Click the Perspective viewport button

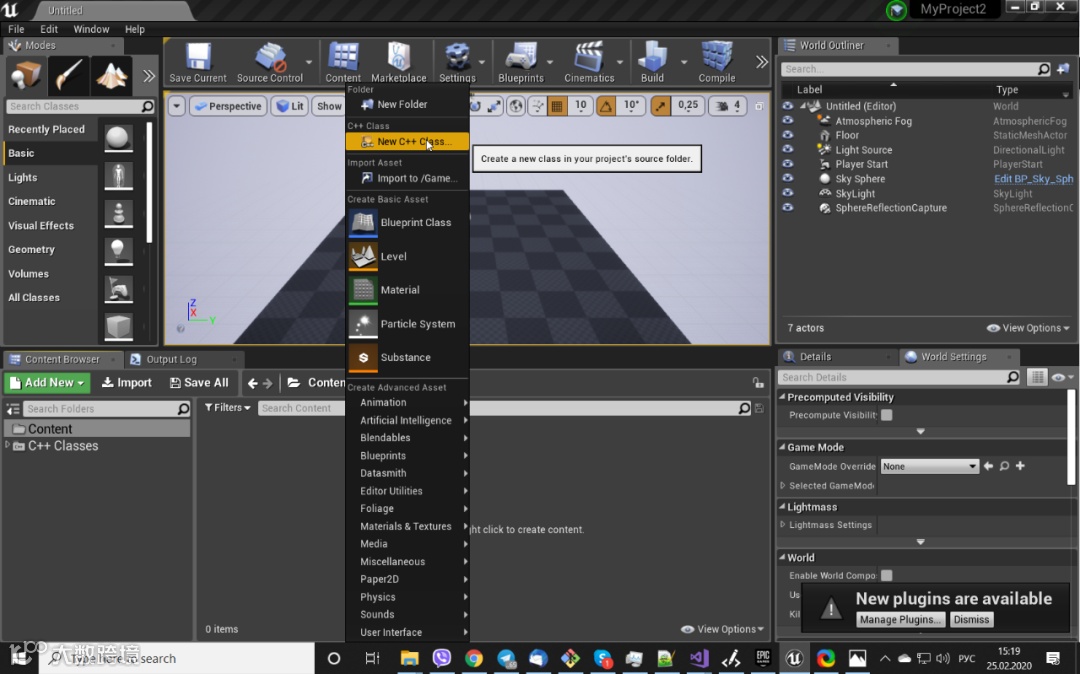pyautogui.click(x=228, y=106)
